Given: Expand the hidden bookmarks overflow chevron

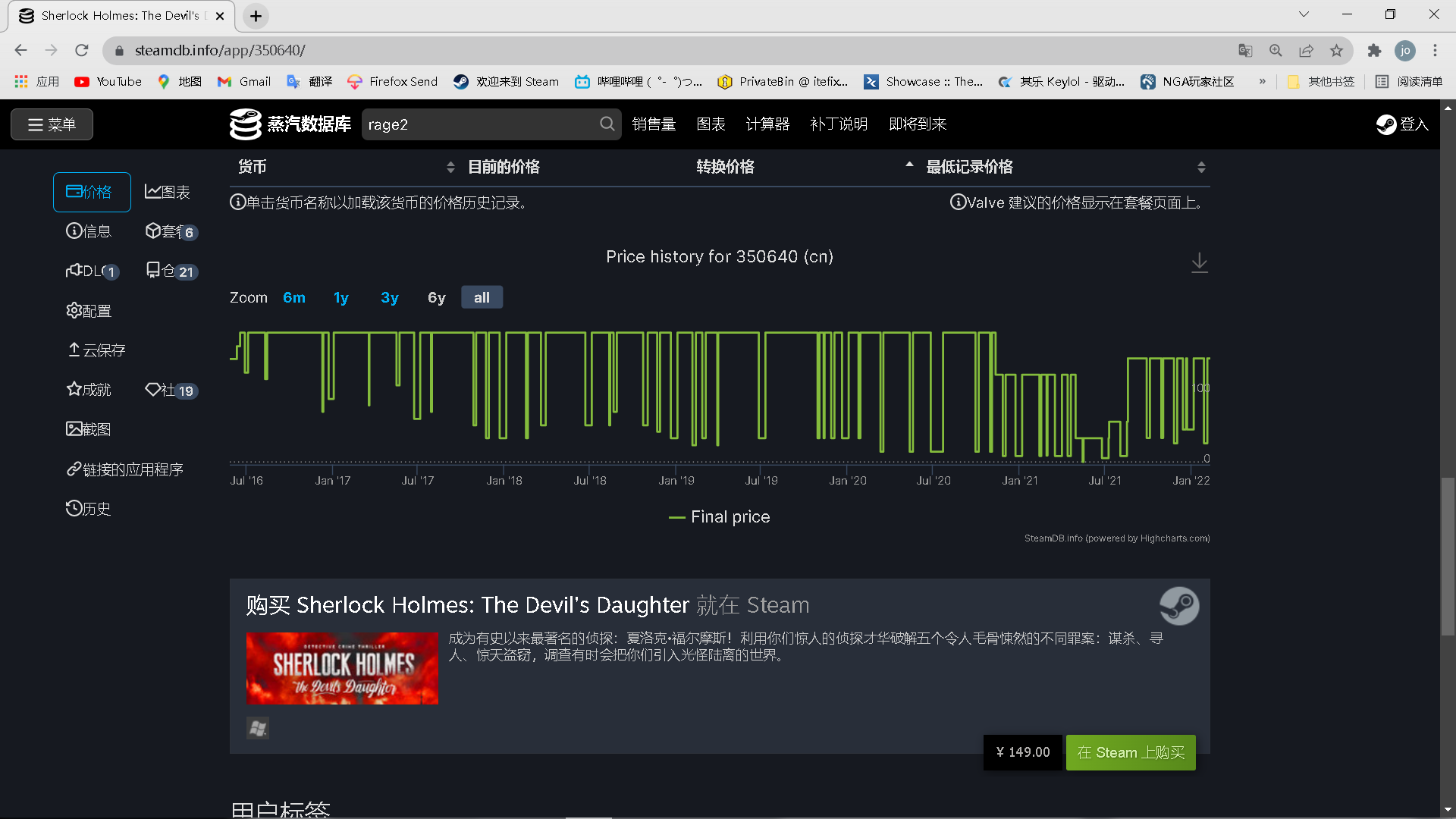Looking at the screenshot, I should tap(1262, 81).
